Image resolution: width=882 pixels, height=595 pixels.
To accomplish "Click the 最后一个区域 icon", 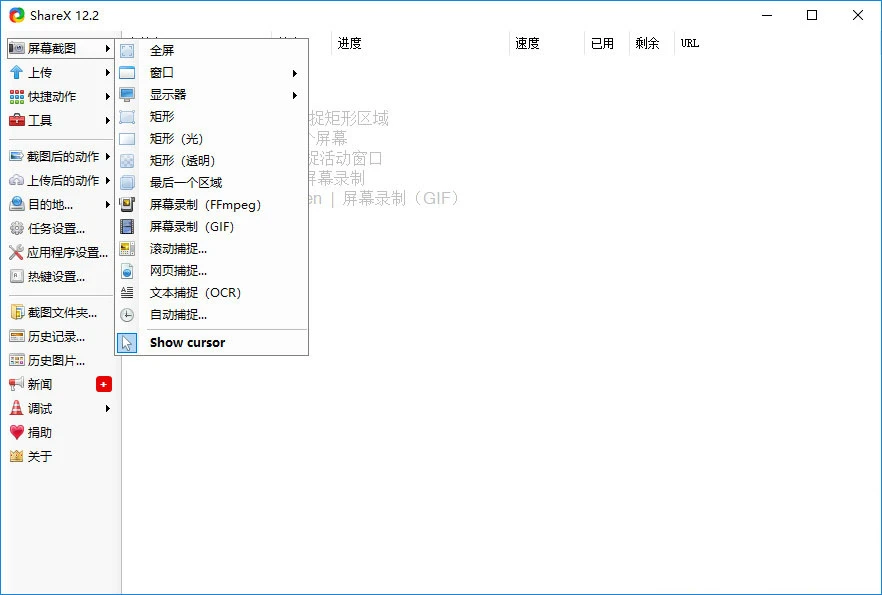I will tap(127, 182).
